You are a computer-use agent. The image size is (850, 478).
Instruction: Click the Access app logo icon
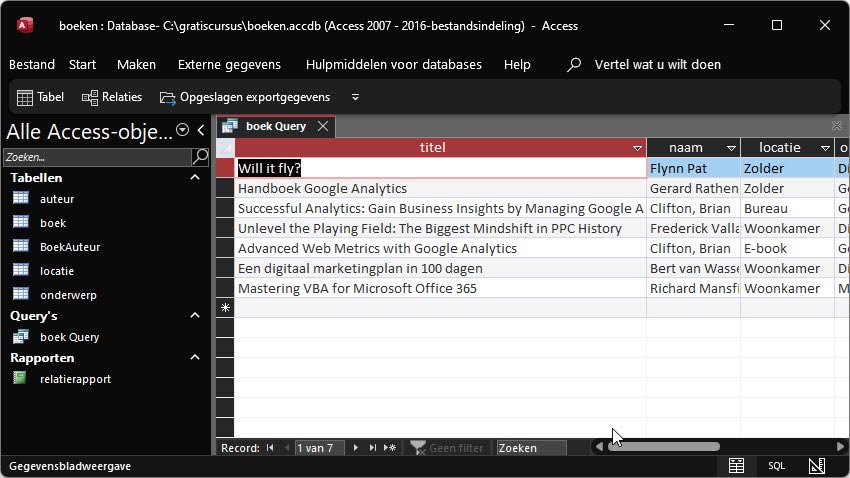click(x=25, y=25)
